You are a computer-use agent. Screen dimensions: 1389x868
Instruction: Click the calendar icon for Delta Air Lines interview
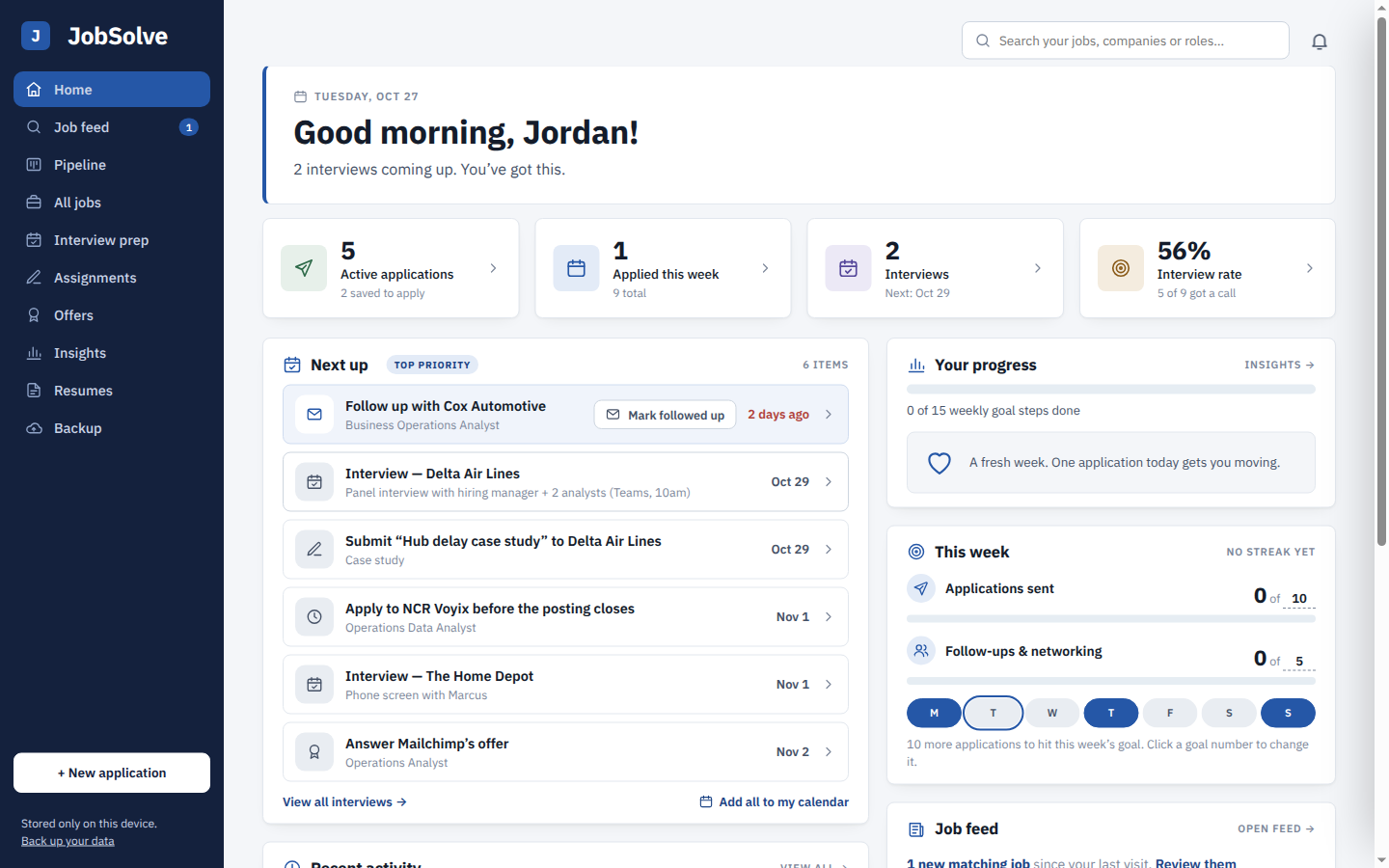pos(314,482)
